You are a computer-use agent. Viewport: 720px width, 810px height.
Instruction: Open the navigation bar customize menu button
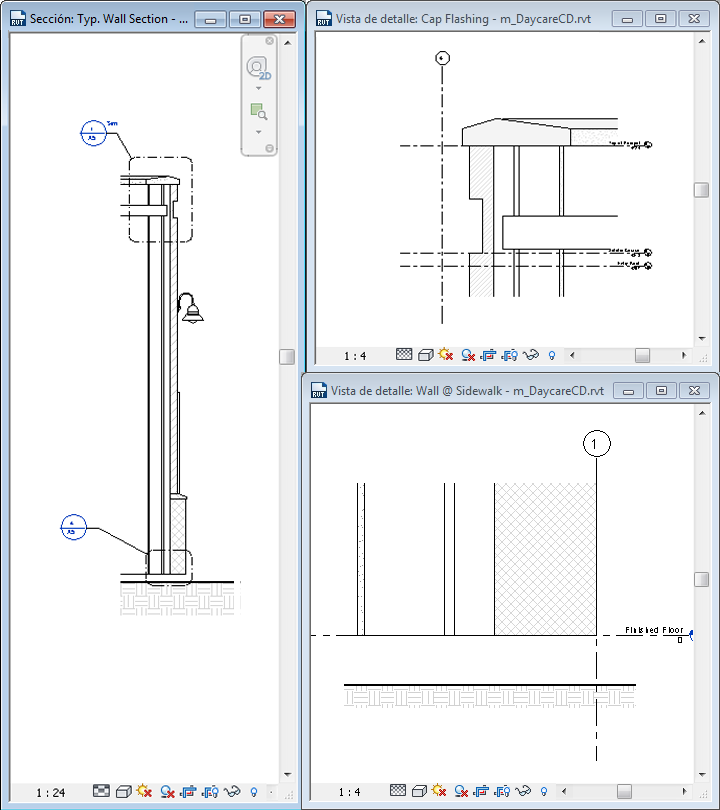click(x=269, y=148)
